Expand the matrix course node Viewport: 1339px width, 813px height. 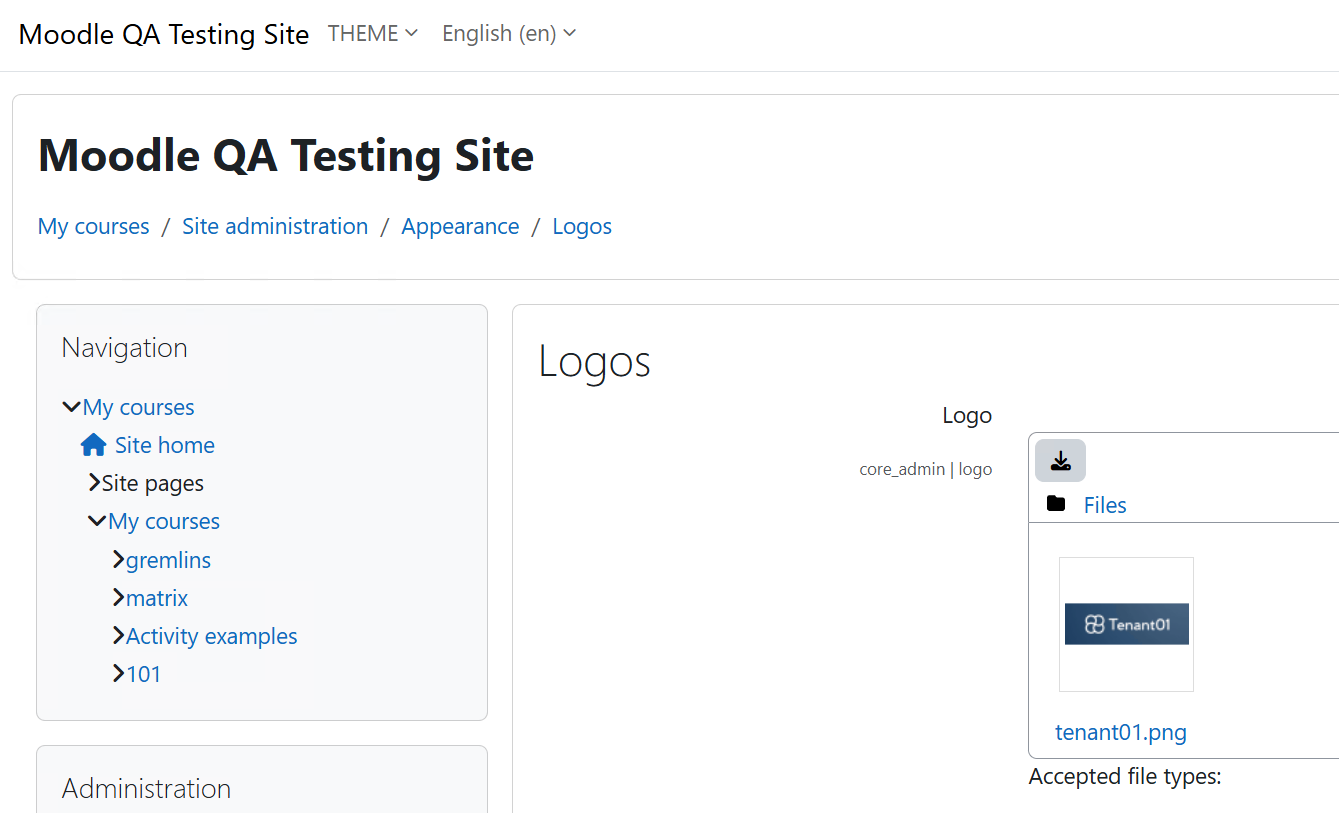119,597
